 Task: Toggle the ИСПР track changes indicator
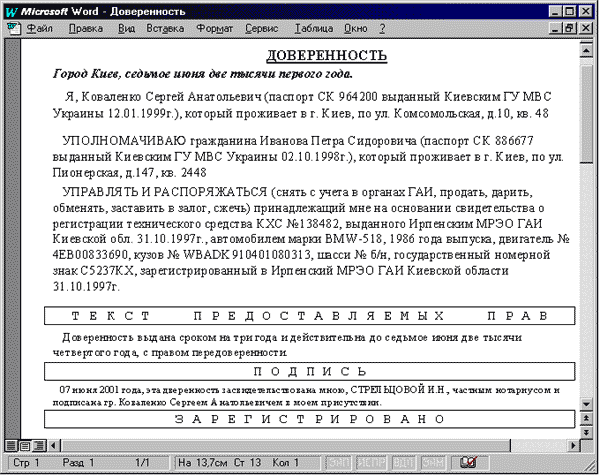370,463
